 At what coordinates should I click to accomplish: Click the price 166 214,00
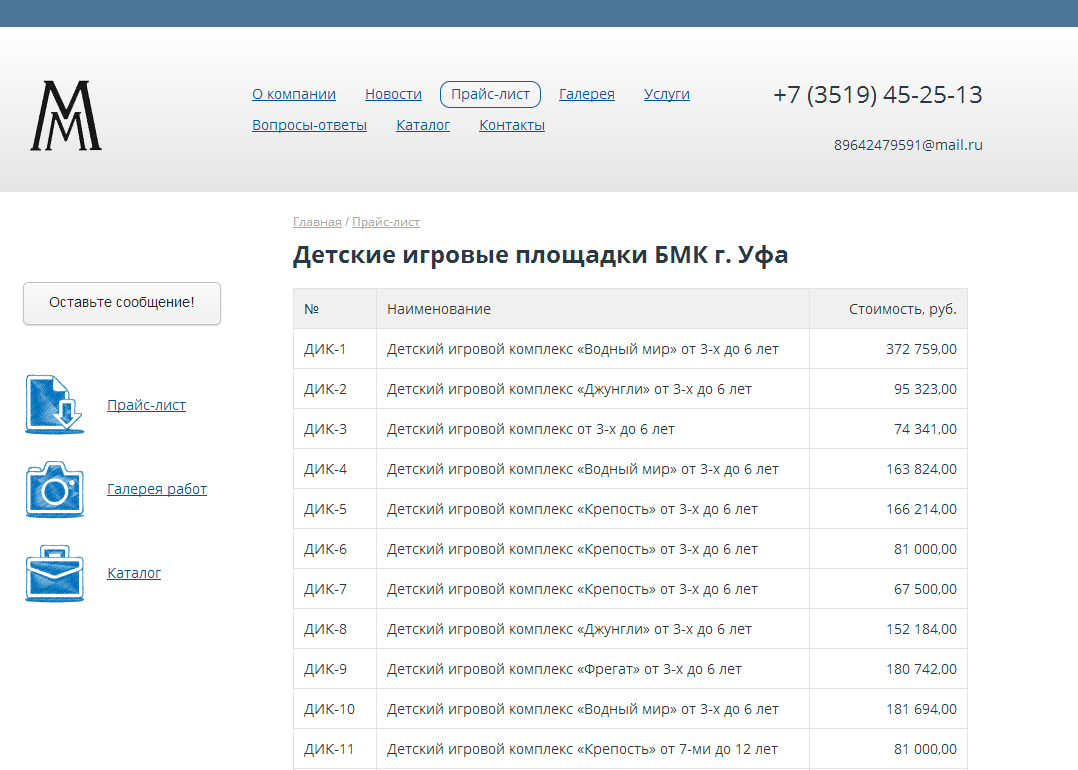point(921,509)
